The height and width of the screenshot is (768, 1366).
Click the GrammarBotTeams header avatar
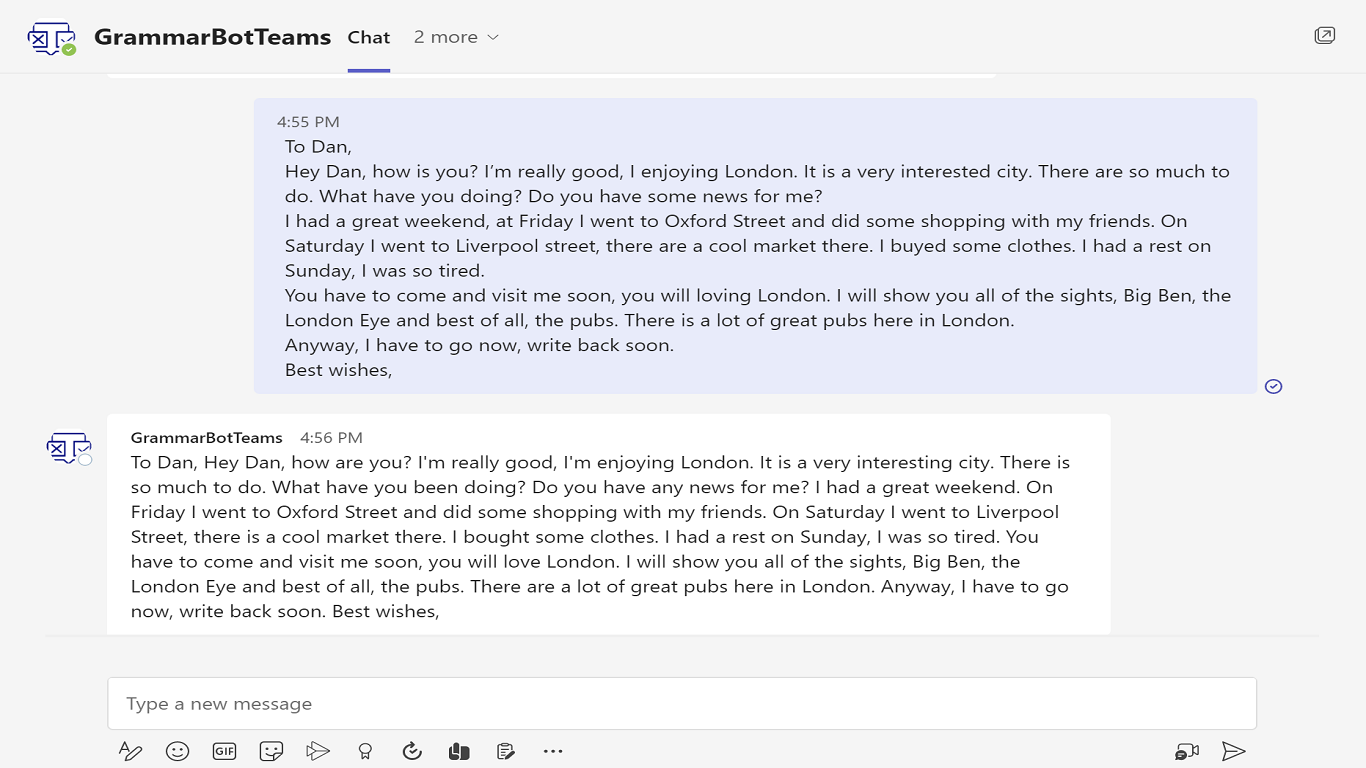coord(52,38)
